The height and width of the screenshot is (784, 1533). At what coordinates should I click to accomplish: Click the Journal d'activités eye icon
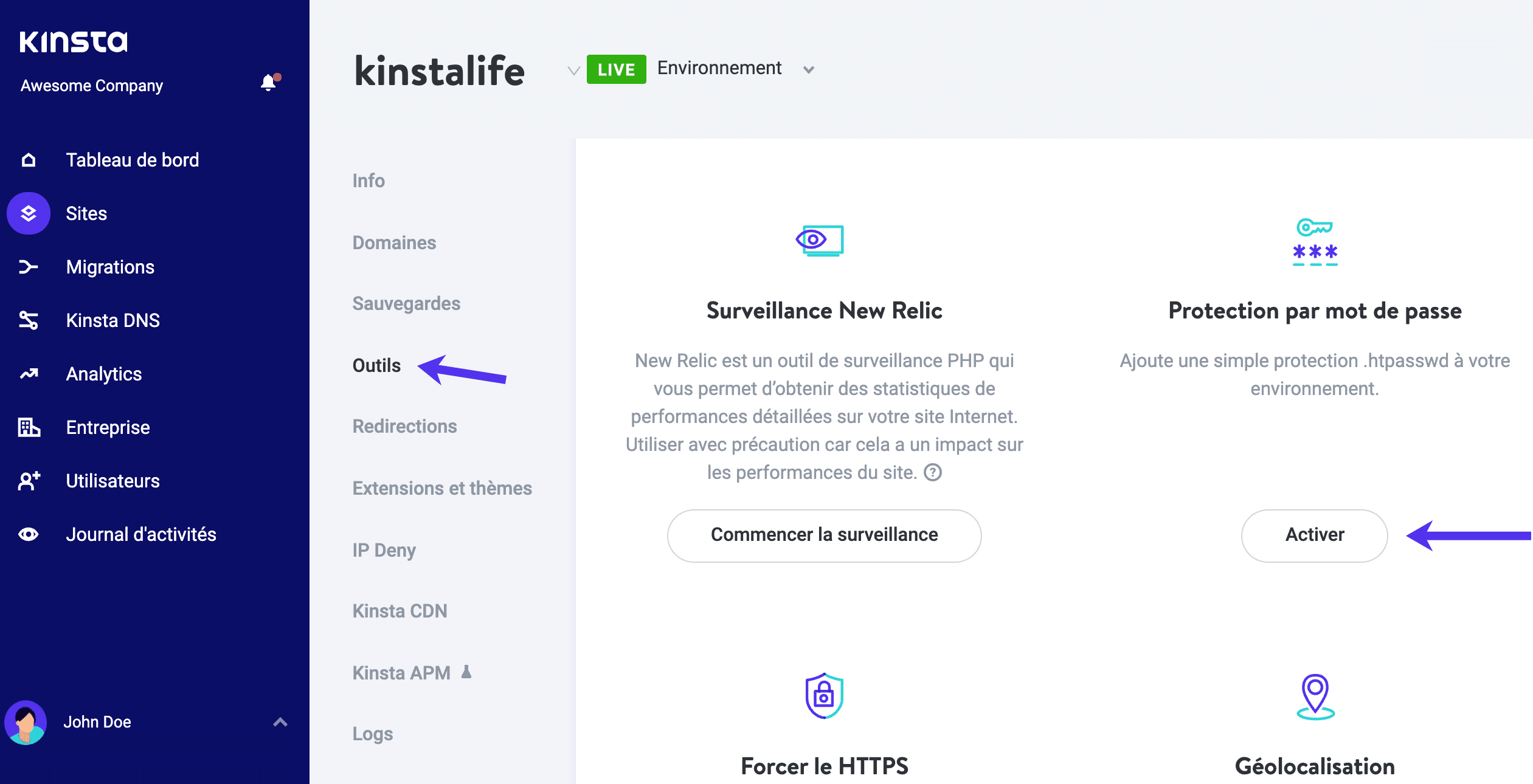click(x=28, y=533)
